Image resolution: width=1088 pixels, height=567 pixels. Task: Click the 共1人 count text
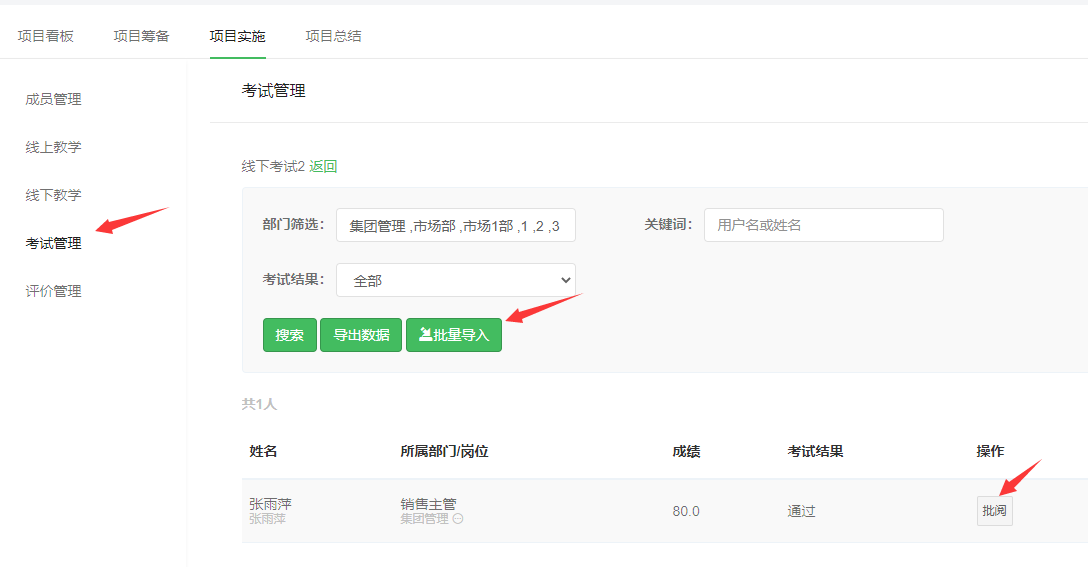tap(260, 404)
